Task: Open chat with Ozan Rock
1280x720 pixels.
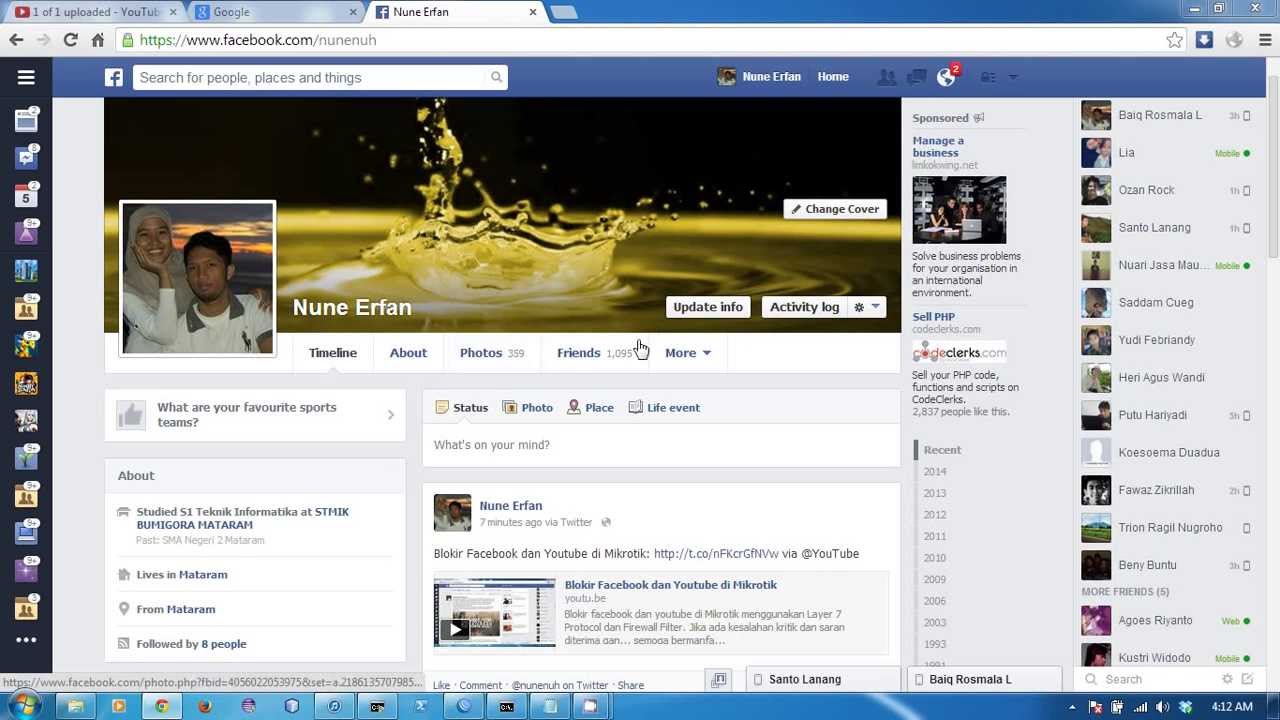Action: 1167,190
